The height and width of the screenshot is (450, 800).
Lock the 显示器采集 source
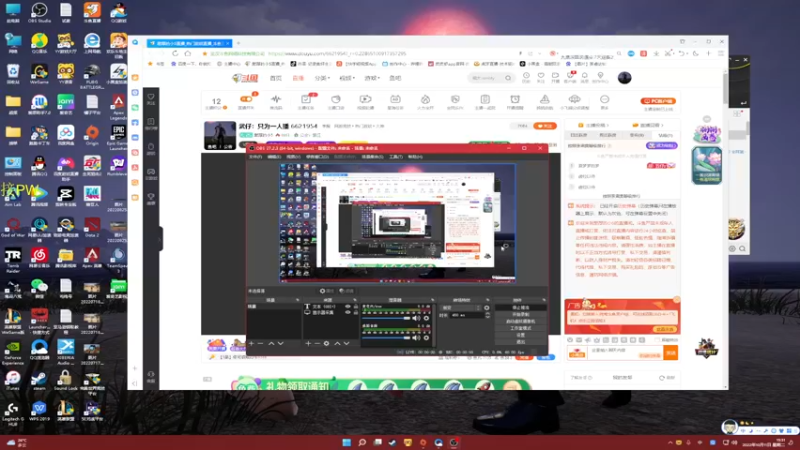point(356,312)
